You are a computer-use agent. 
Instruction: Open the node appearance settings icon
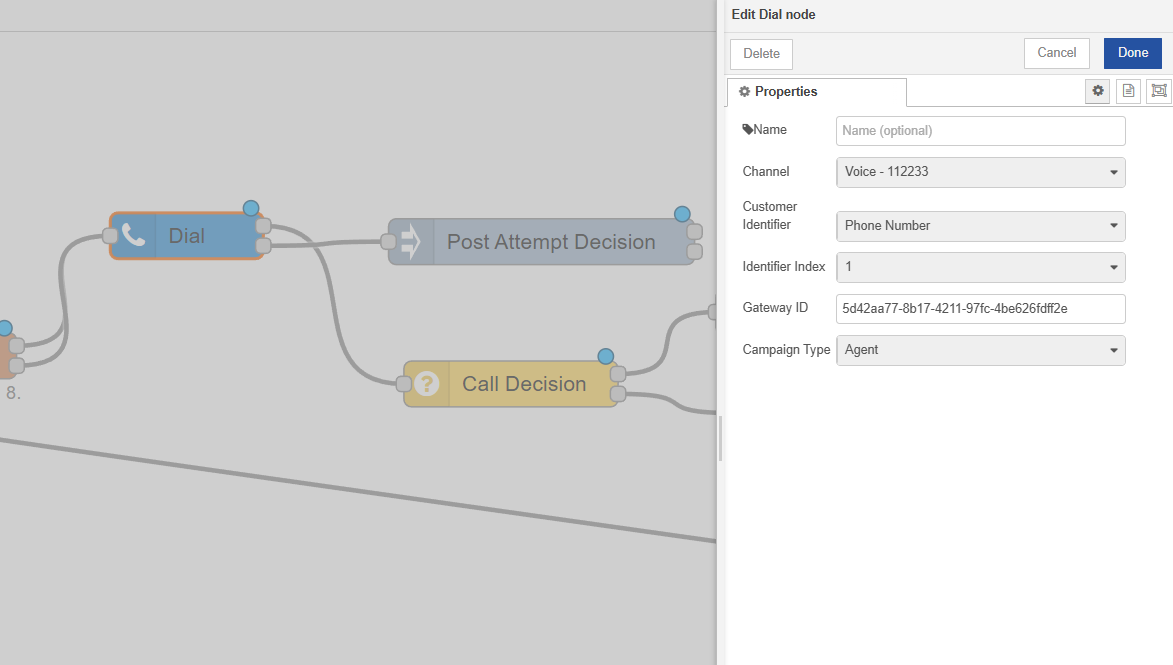point(1159,91)
